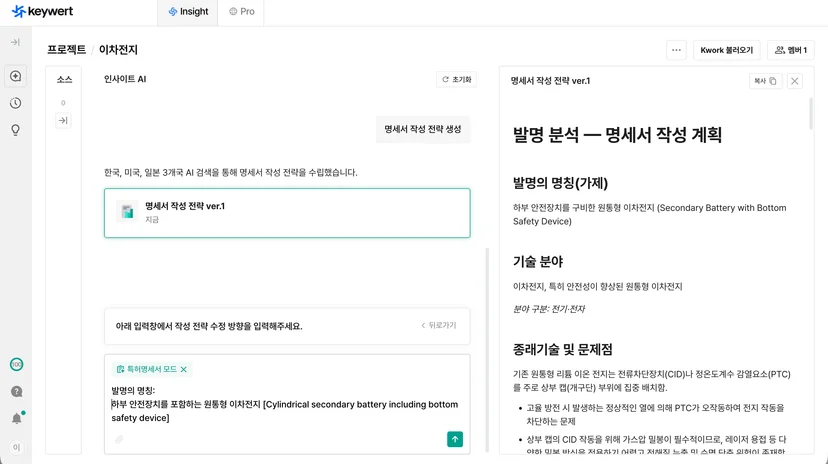Copy the strategy with the 복사 button

pyautogui.click(x=765, y=81)
